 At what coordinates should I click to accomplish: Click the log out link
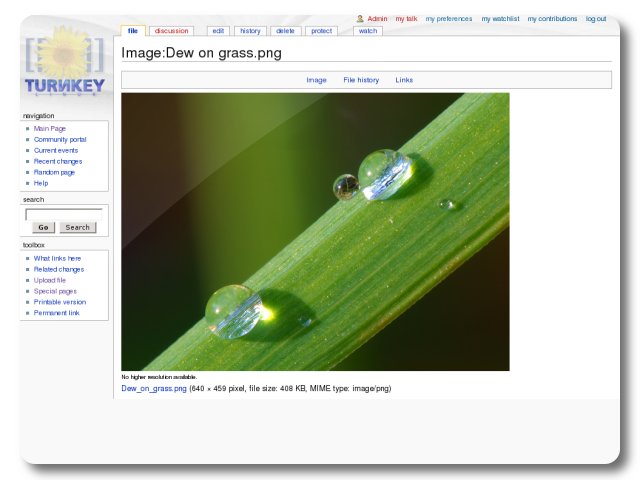pyautogui.click(x=596, y=19)
